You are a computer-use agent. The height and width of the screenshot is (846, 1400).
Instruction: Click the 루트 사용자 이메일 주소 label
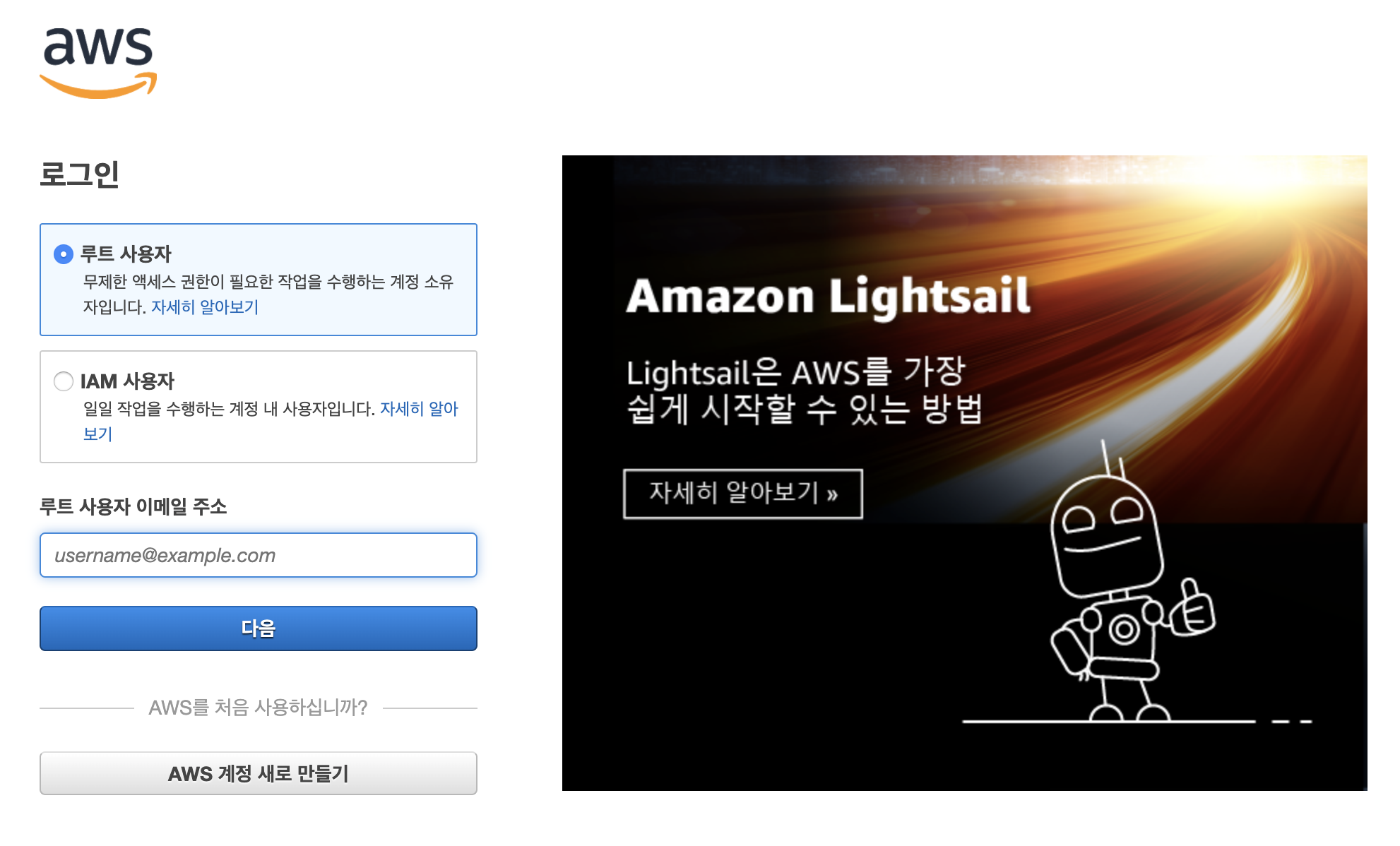coord(134,506)
